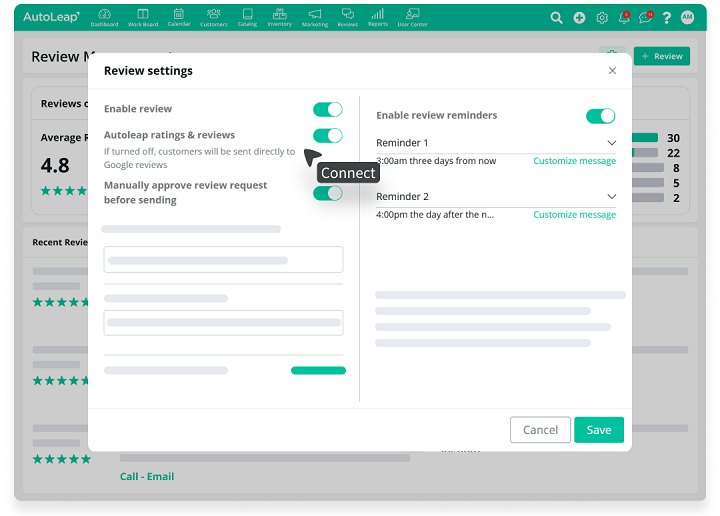The height and width of the screenshot is (516, 720).
Task: Disable the Enable review toggle
Action: 327,110
